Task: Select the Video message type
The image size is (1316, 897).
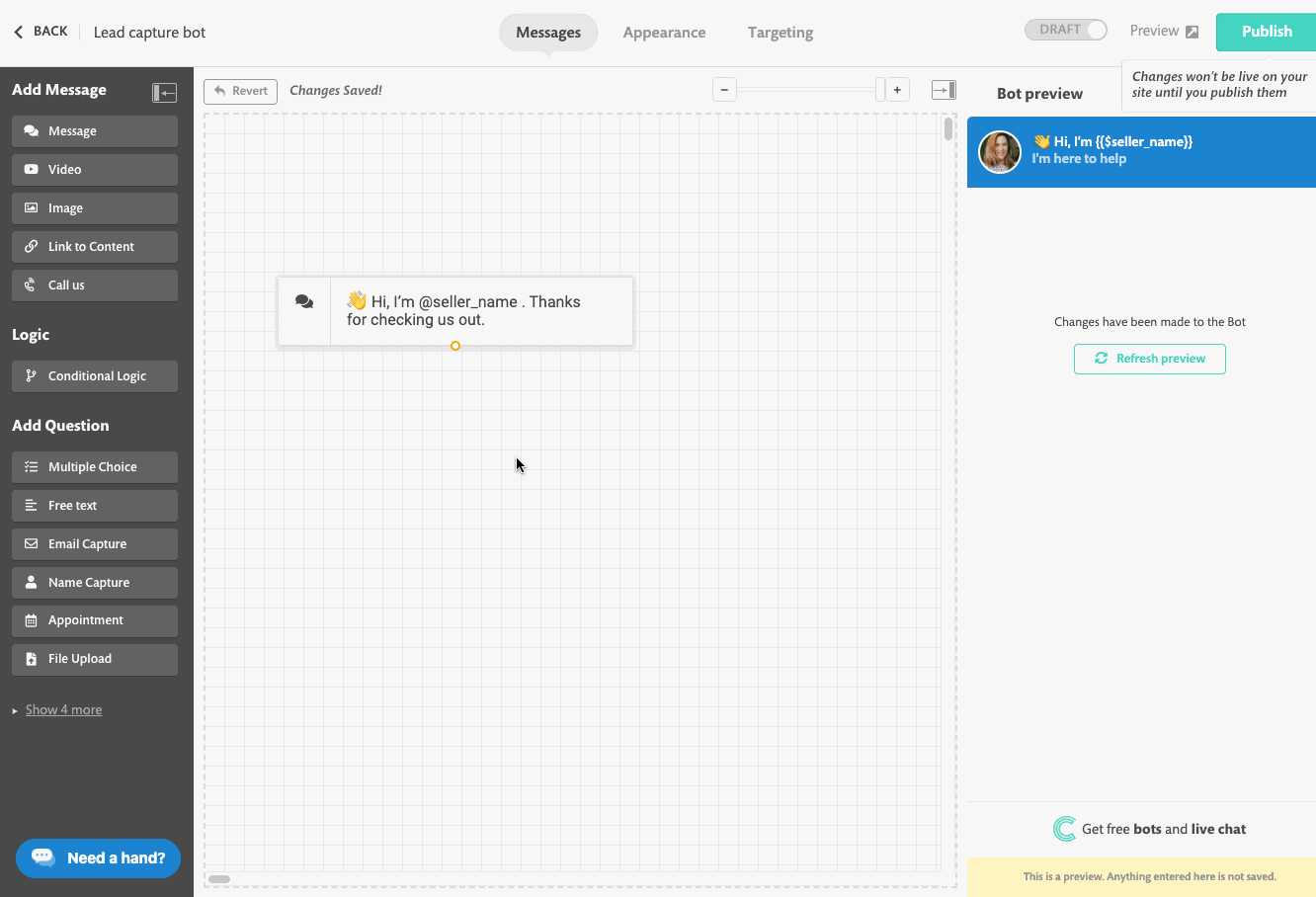Action: click(x=94, y=169)
